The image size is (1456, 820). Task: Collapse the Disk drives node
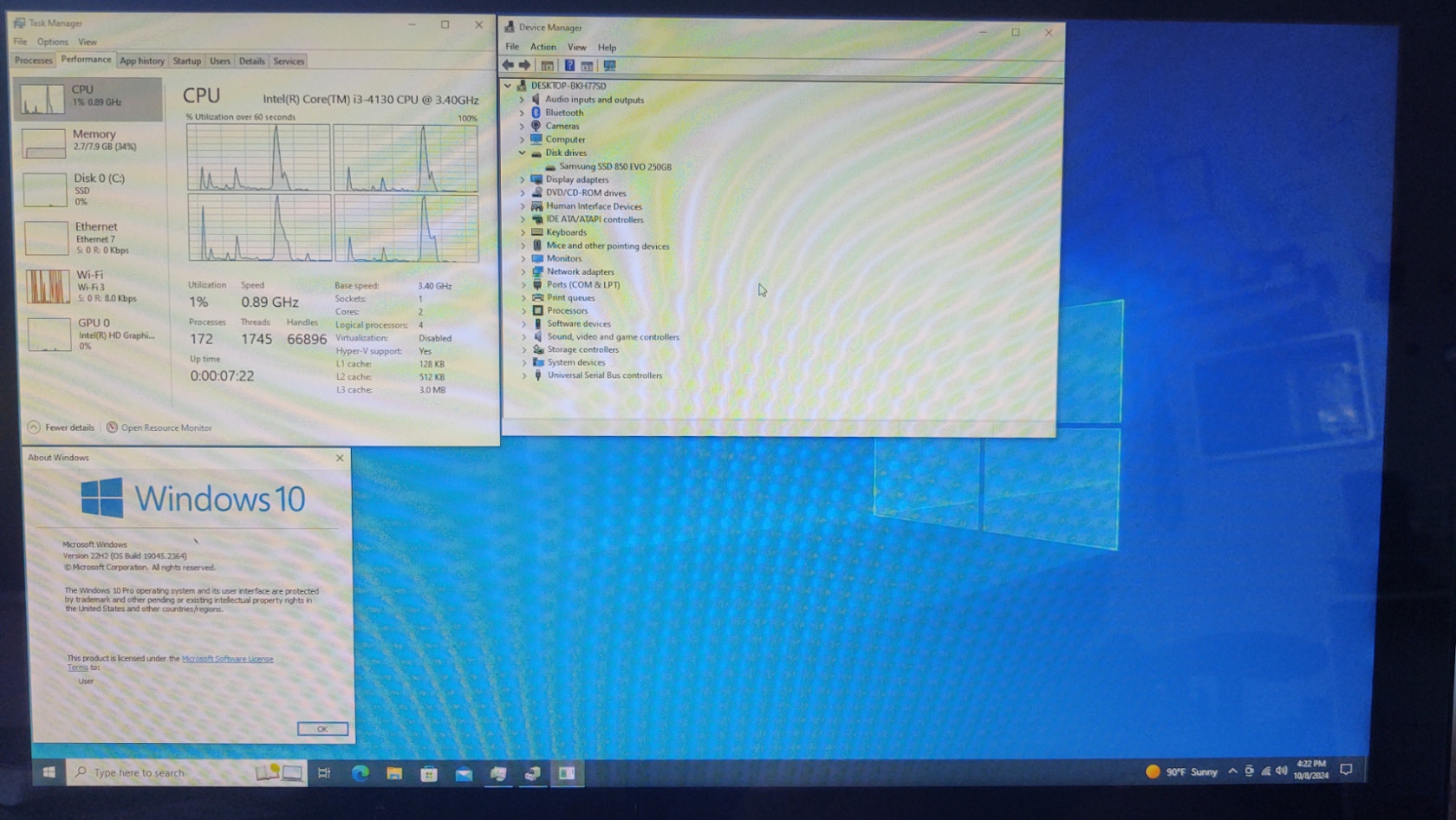click(522, 153)
